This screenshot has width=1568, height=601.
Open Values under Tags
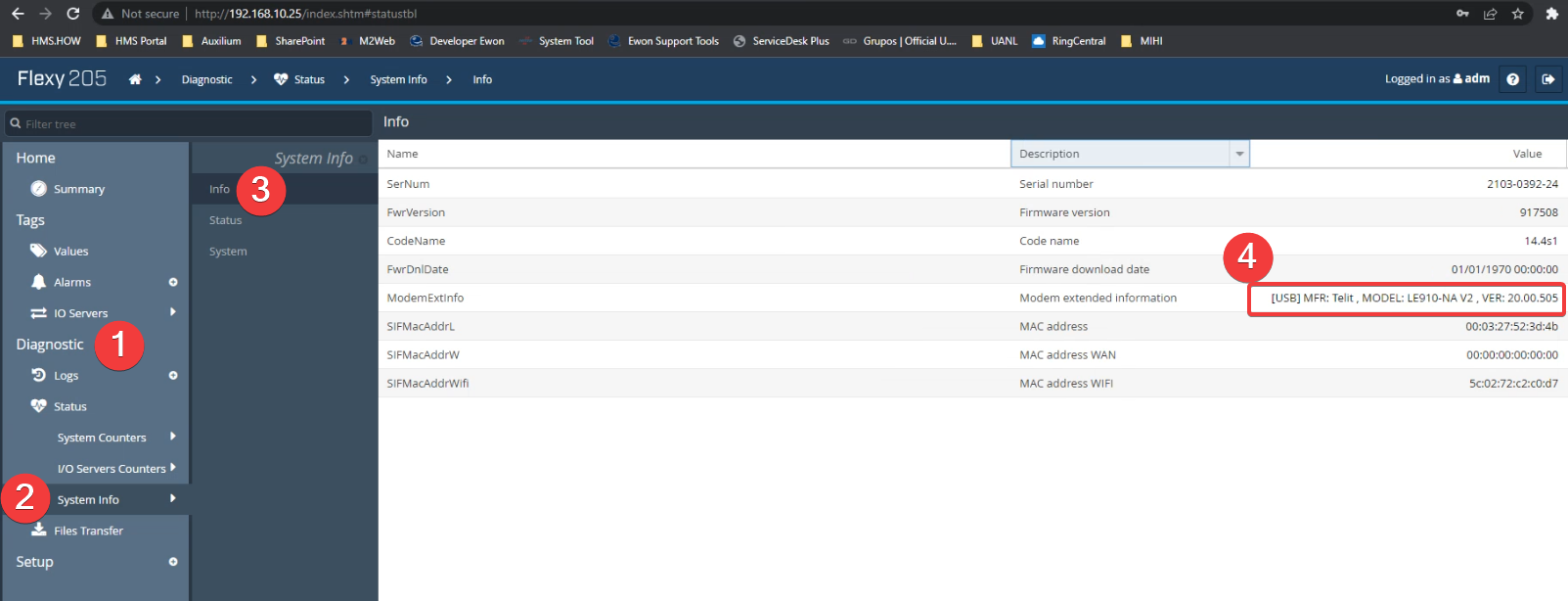point(70,252)
